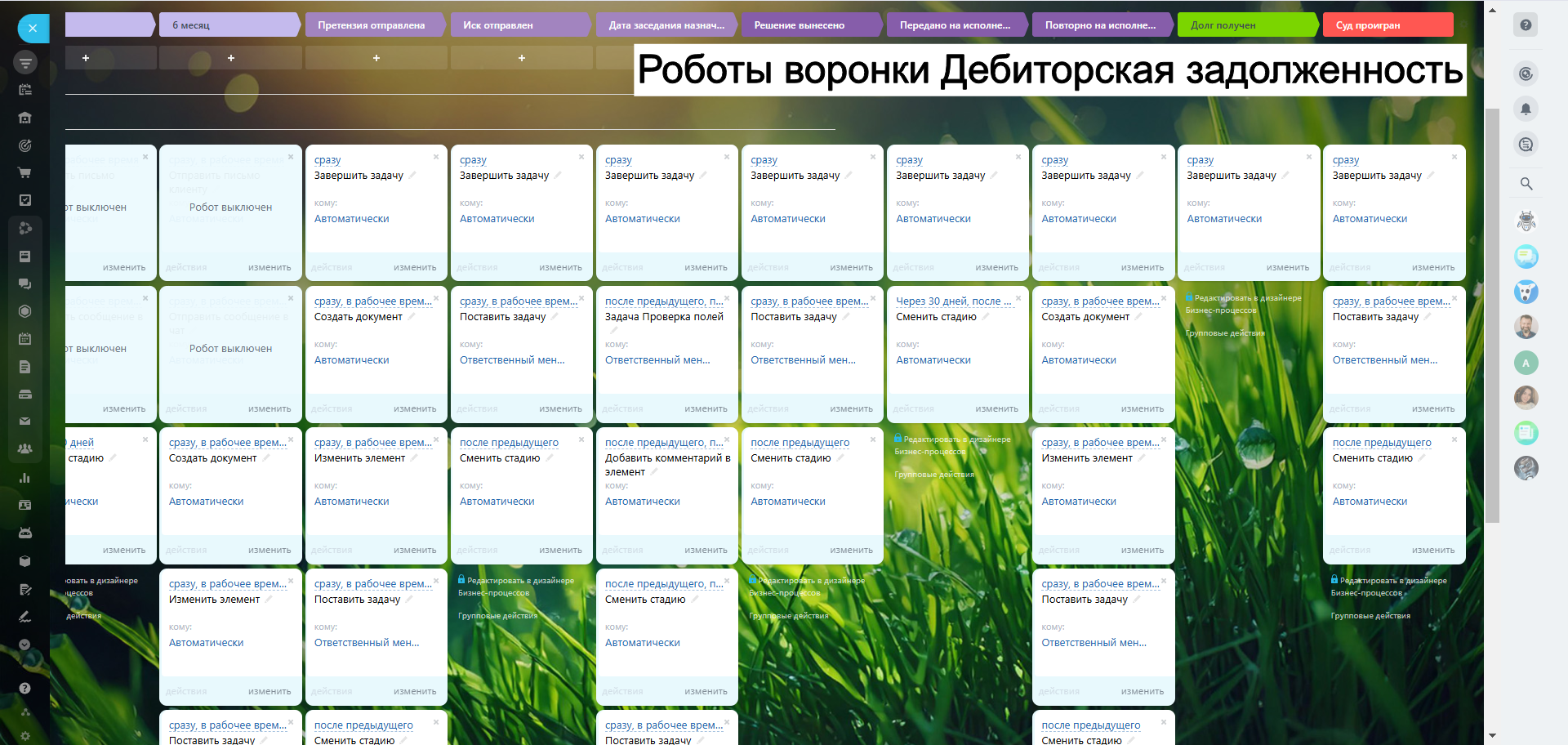Open the shopping cart icon in left sidebar
This screenshot has width=1568, height=745.
(x=25, y=173)
